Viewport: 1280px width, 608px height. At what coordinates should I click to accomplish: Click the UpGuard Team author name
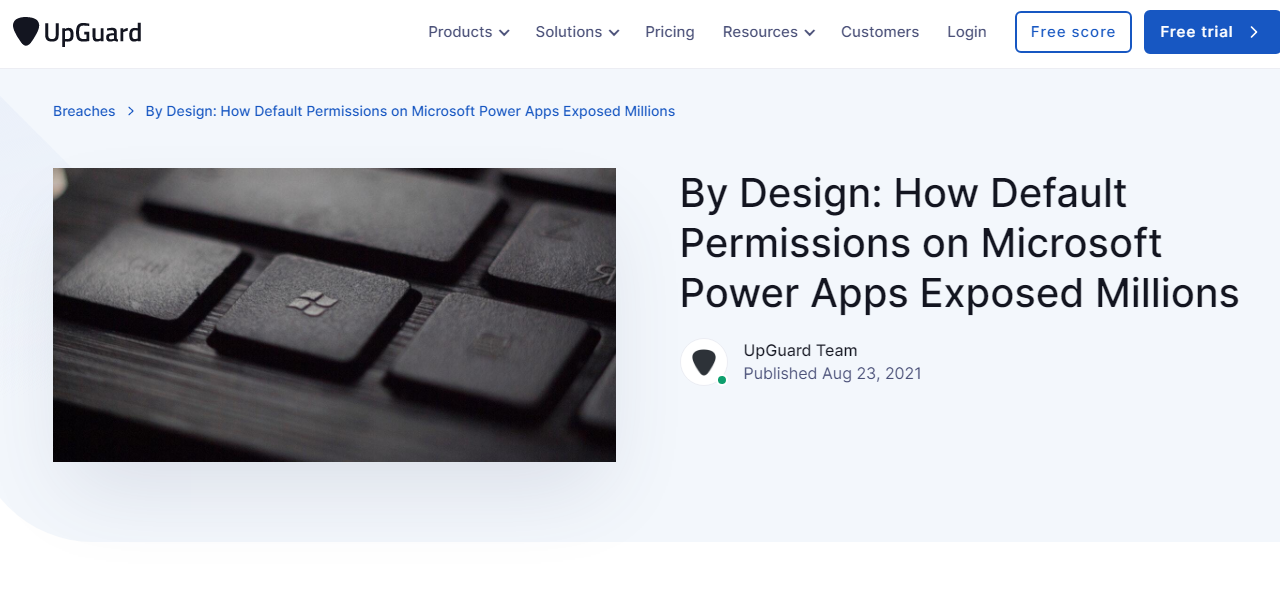[x=800, y=350]
